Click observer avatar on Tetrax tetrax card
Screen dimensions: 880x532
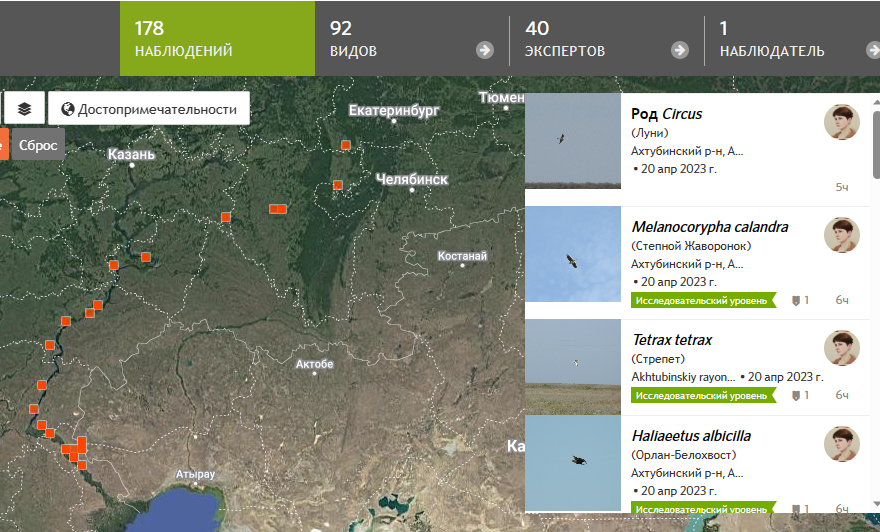pyautogui.click(x=842, y=348)
